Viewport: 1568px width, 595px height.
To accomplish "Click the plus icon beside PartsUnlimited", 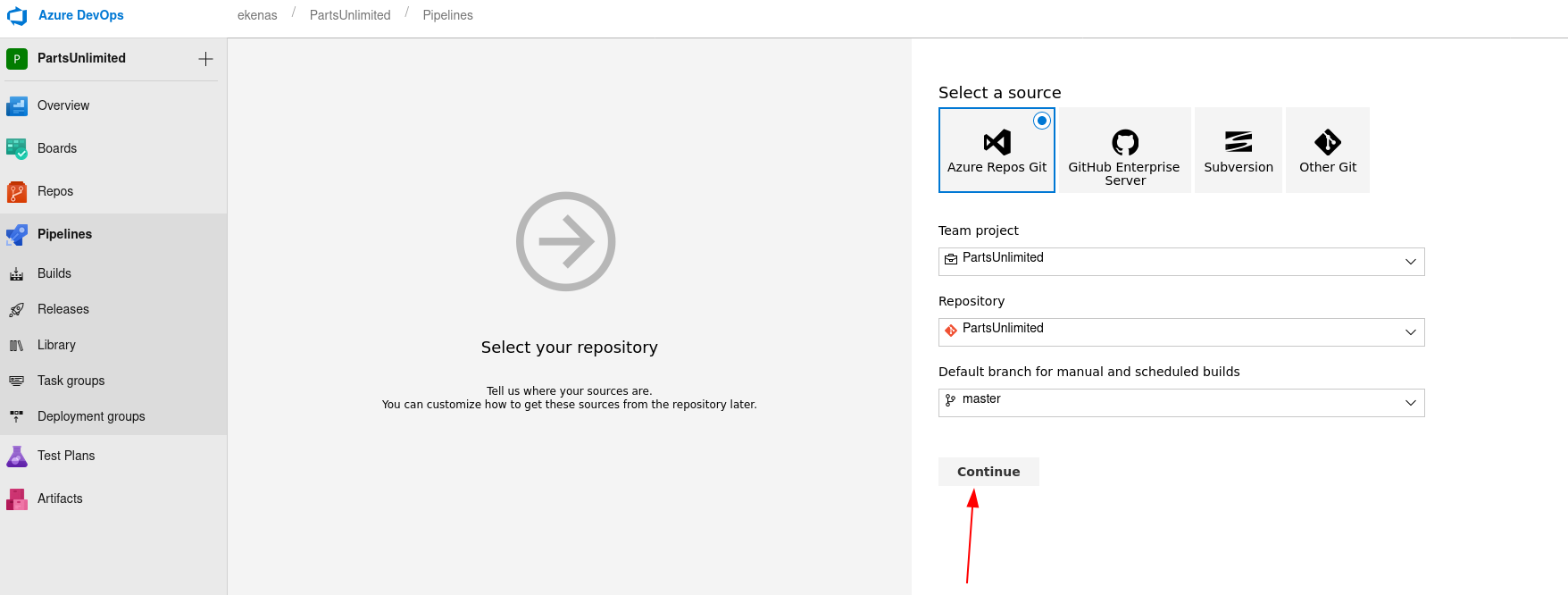I will [205, 59].
